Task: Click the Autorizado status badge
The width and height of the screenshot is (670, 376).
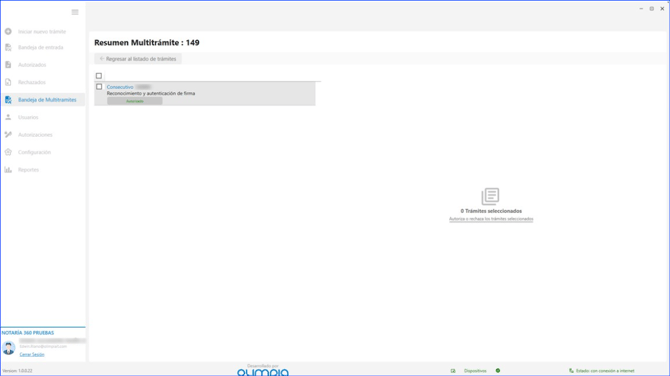Action: pos(135,101)
